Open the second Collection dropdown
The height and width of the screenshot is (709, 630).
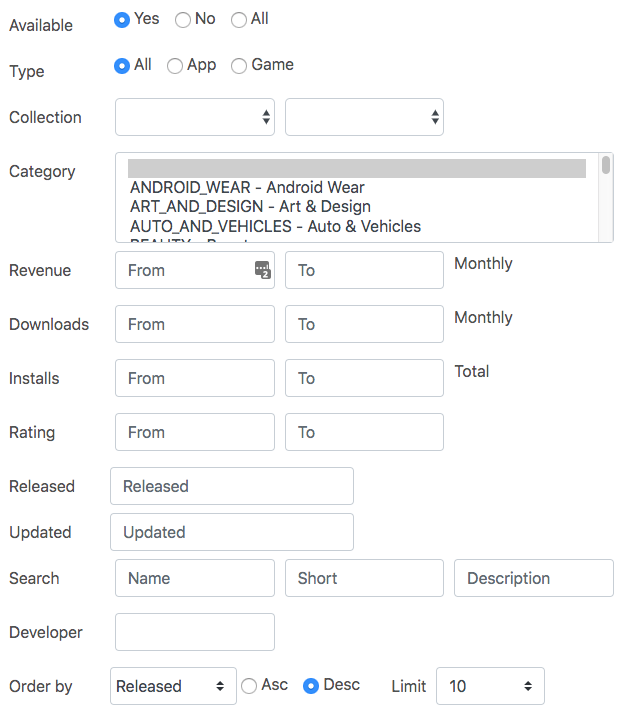364,117
